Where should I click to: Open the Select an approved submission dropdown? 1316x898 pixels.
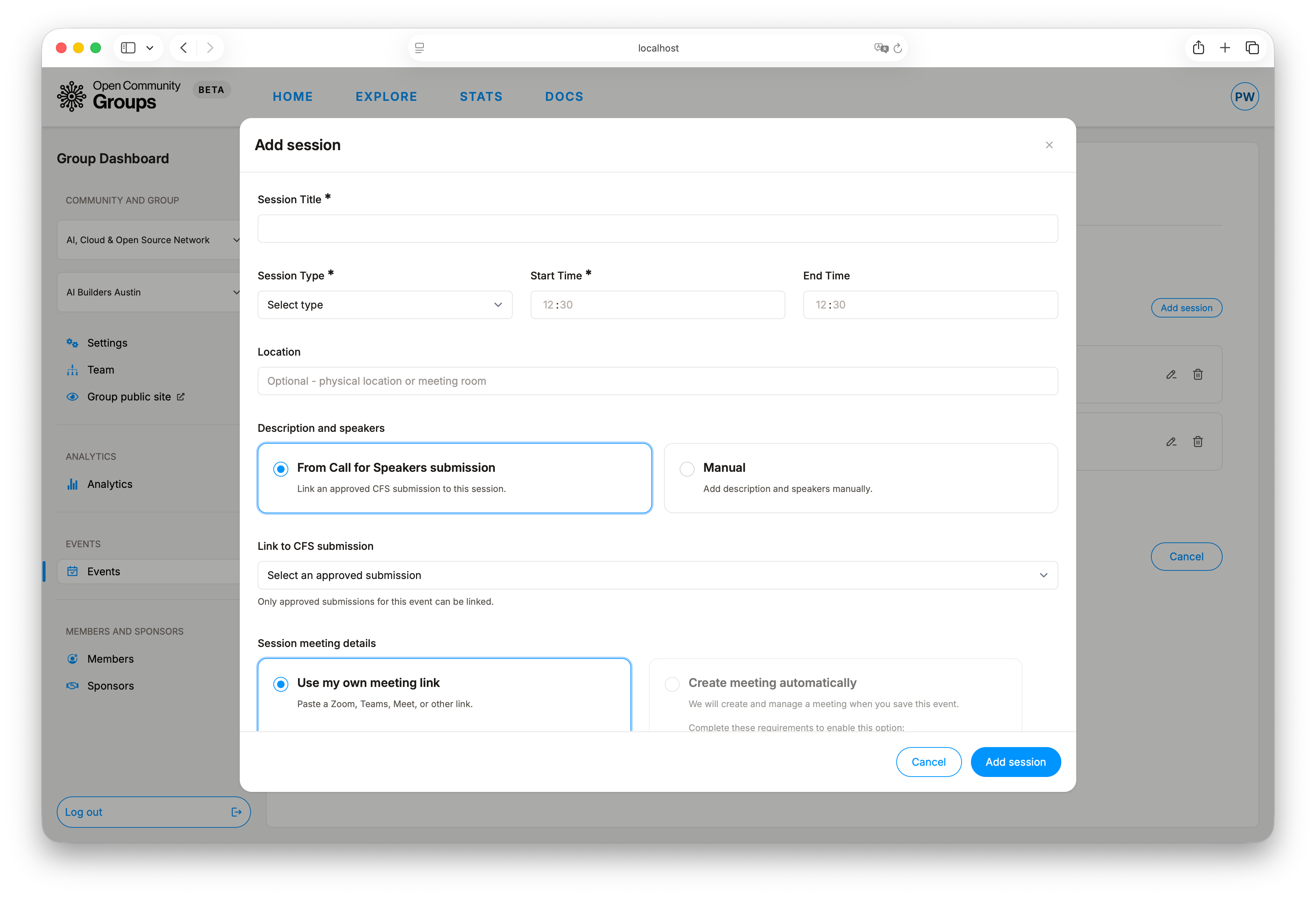[657, 575]
